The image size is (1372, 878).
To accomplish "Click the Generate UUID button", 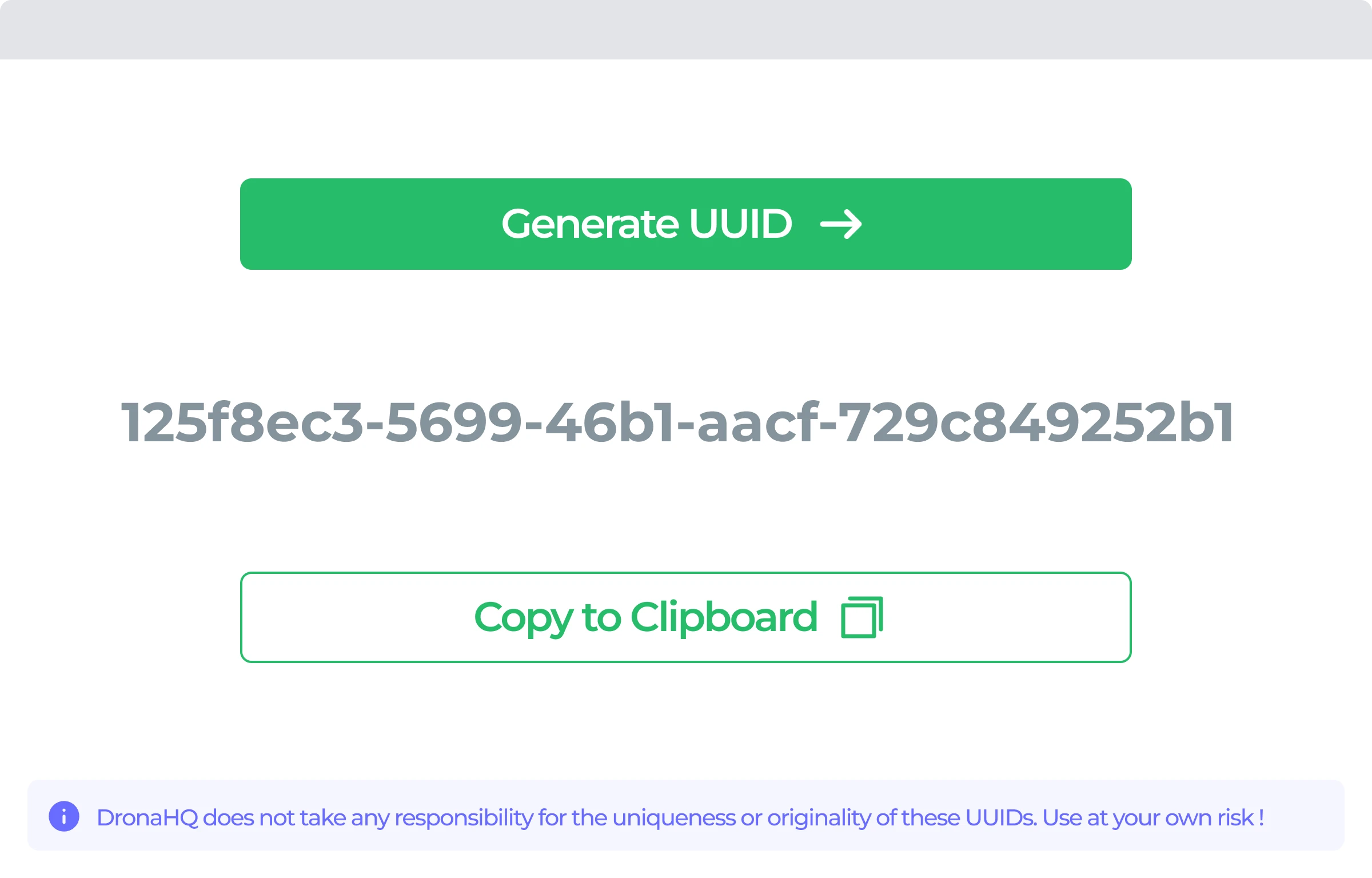I will pos(685,224).
